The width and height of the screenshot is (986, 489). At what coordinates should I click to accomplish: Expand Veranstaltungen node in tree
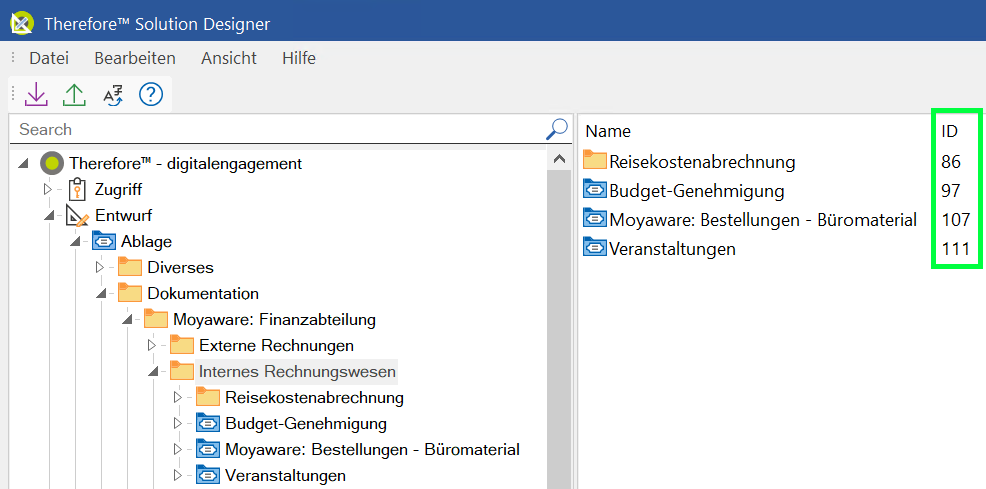pyautogui.click(x=178, y=475)
